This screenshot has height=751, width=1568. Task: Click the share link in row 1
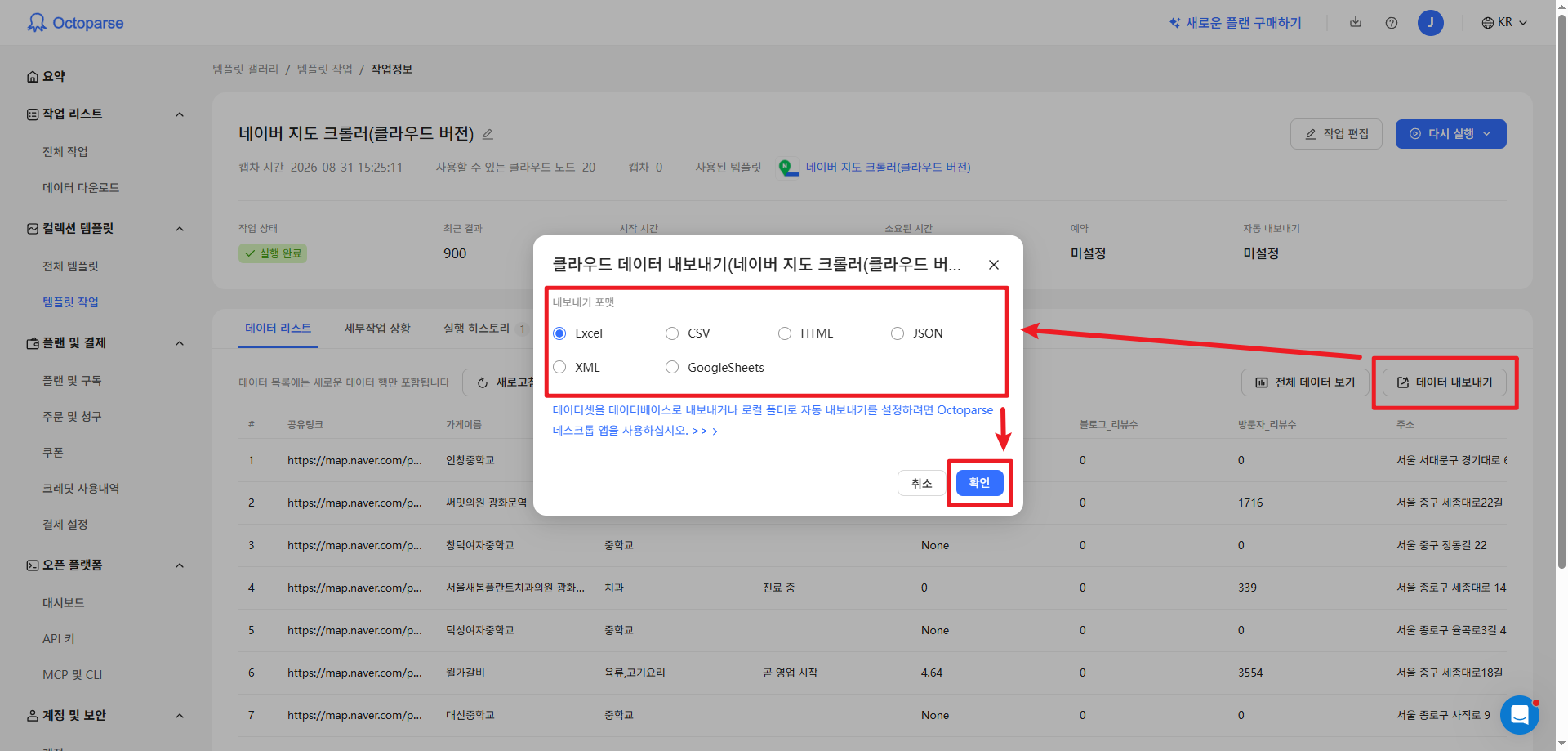(x=354, y=461)
